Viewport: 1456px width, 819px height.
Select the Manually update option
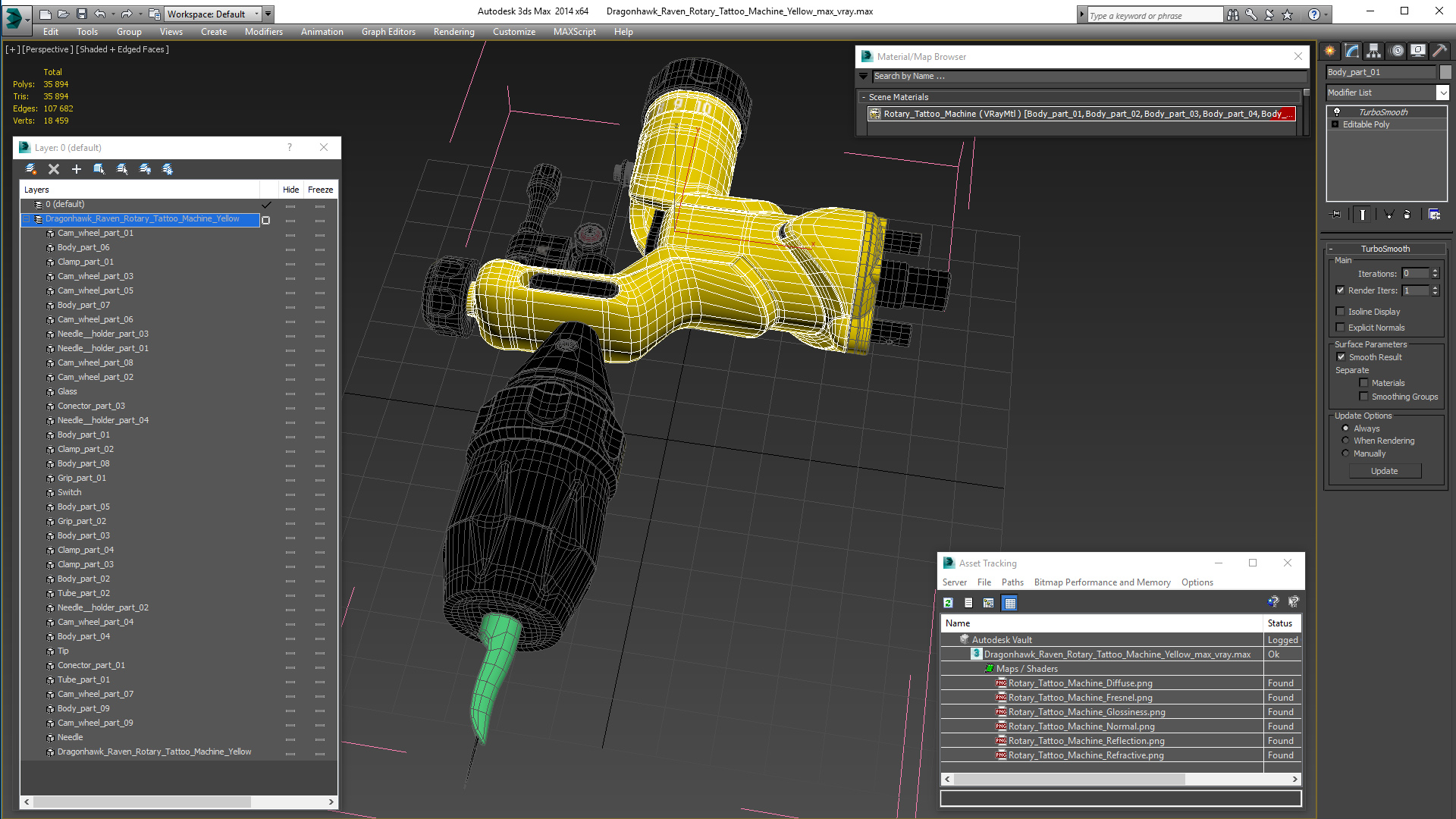coord(1346,453)
